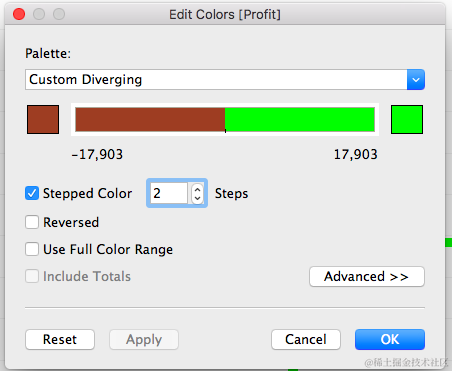Click the green end color swatch

click(x=407, y=120)
